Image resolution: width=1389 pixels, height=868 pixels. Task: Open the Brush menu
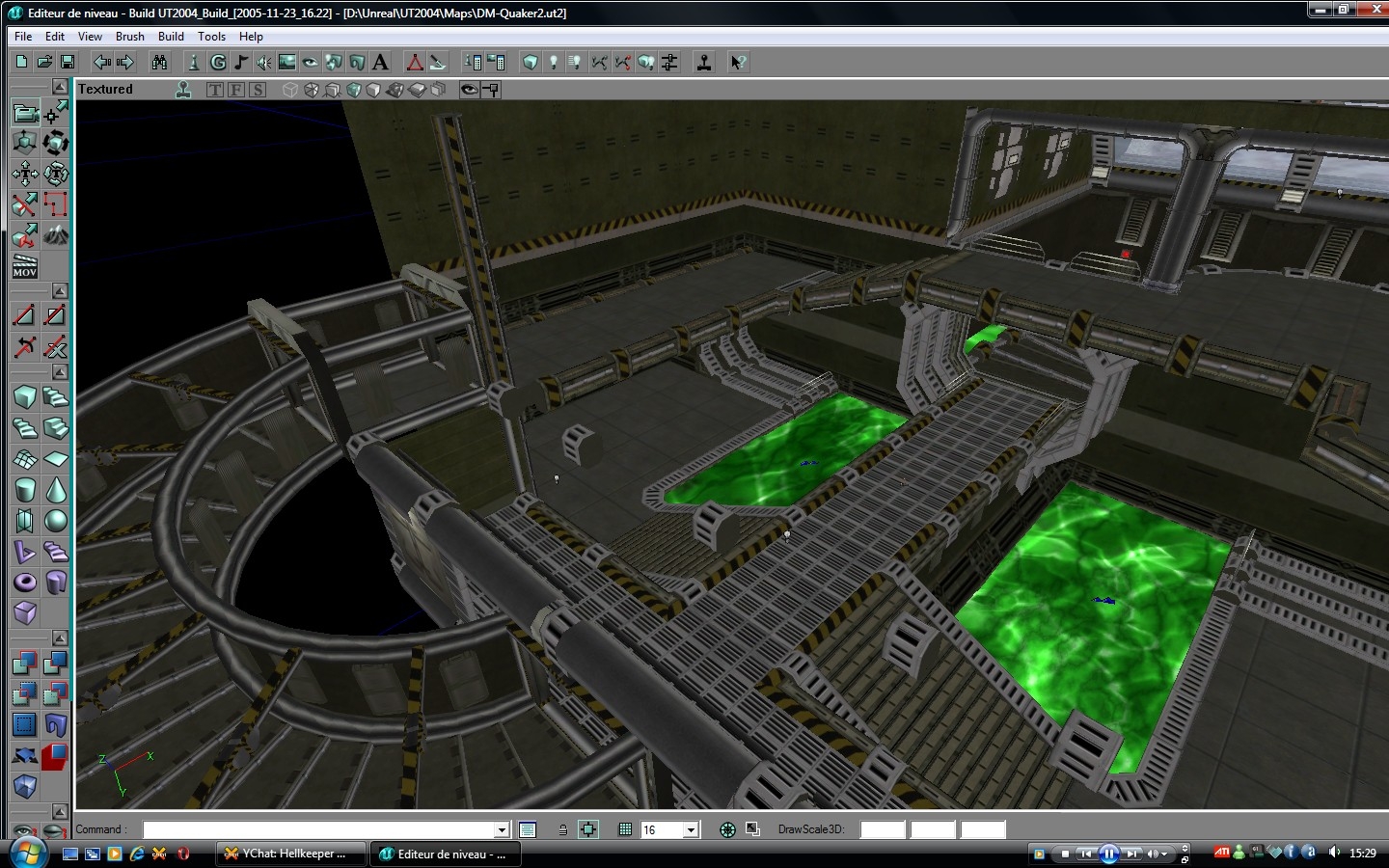(129, 37)
